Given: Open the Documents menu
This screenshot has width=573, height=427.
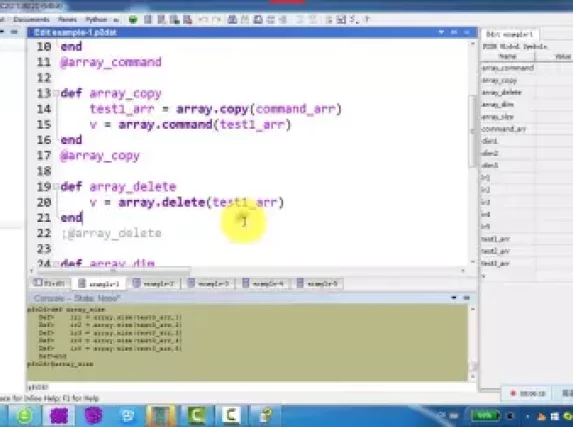Looking at the screenshot, I should [x=31, y=19].
